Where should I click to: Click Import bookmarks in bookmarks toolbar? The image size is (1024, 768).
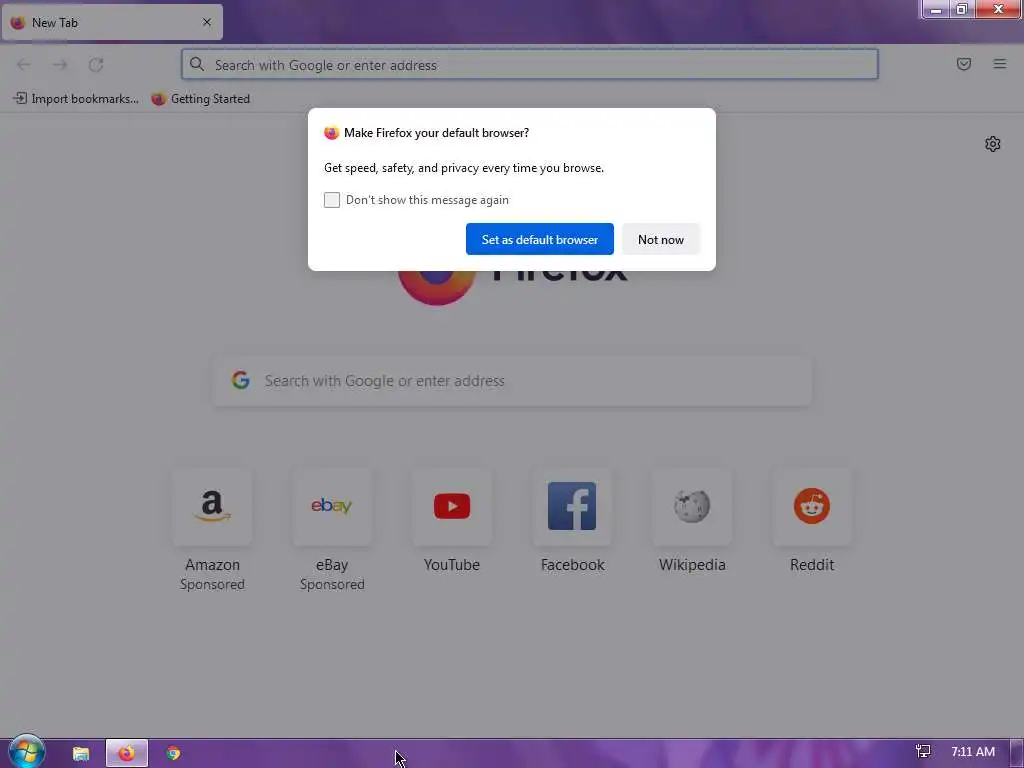coord(76,99)
